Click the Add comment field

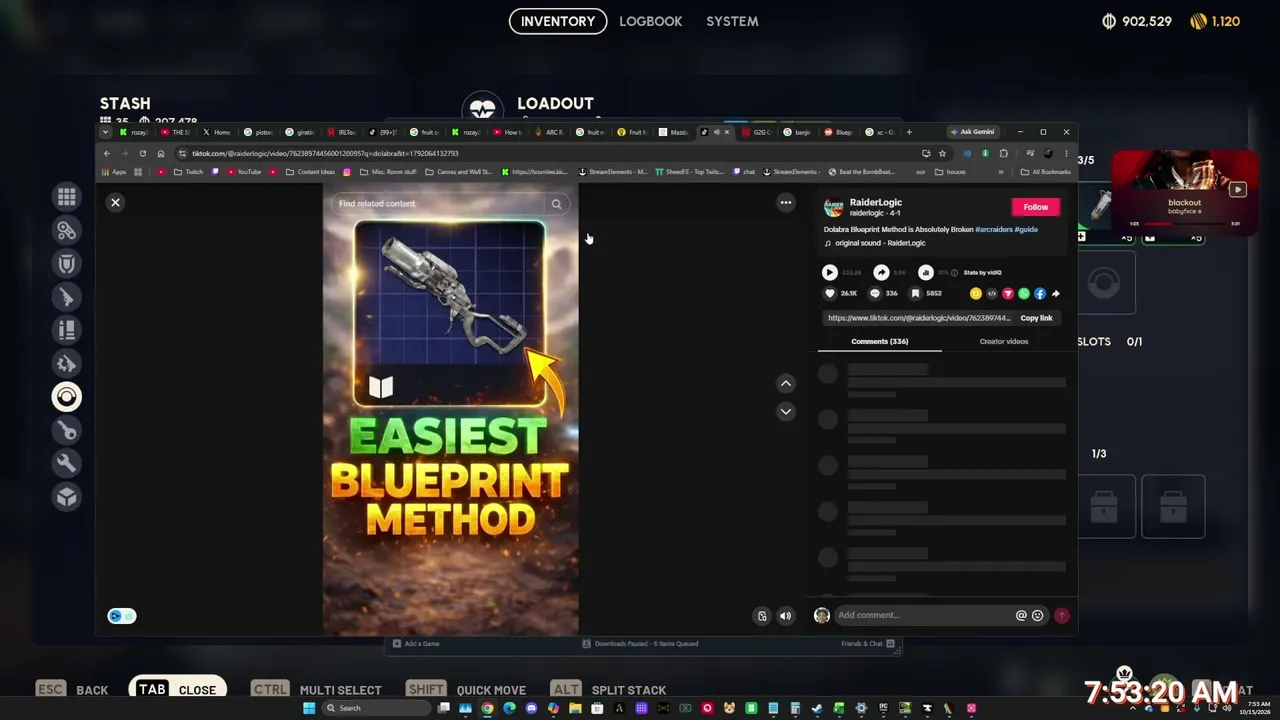[924, 615]
